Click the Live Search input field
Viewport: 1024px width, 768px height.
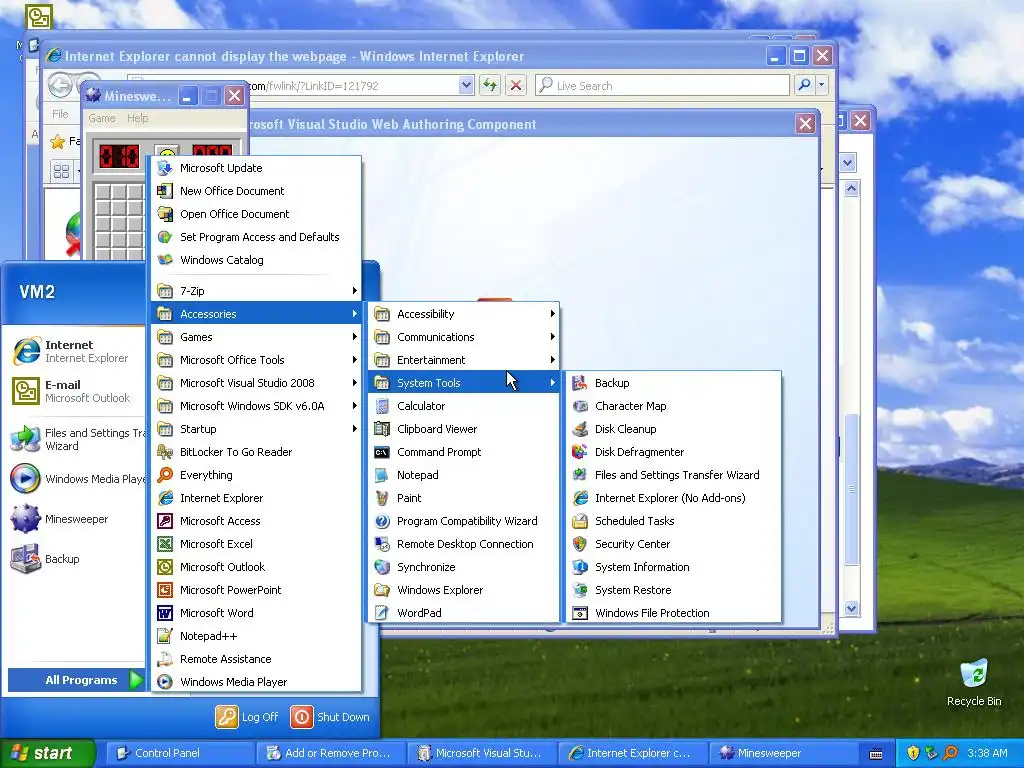(662, 85)
